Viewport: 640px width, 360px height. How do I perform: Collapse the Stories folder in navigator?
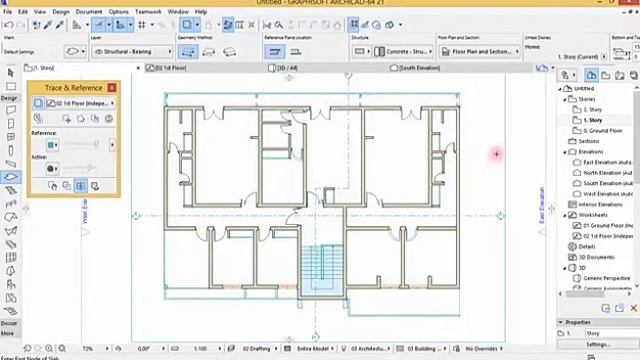(x=565, y=99)
